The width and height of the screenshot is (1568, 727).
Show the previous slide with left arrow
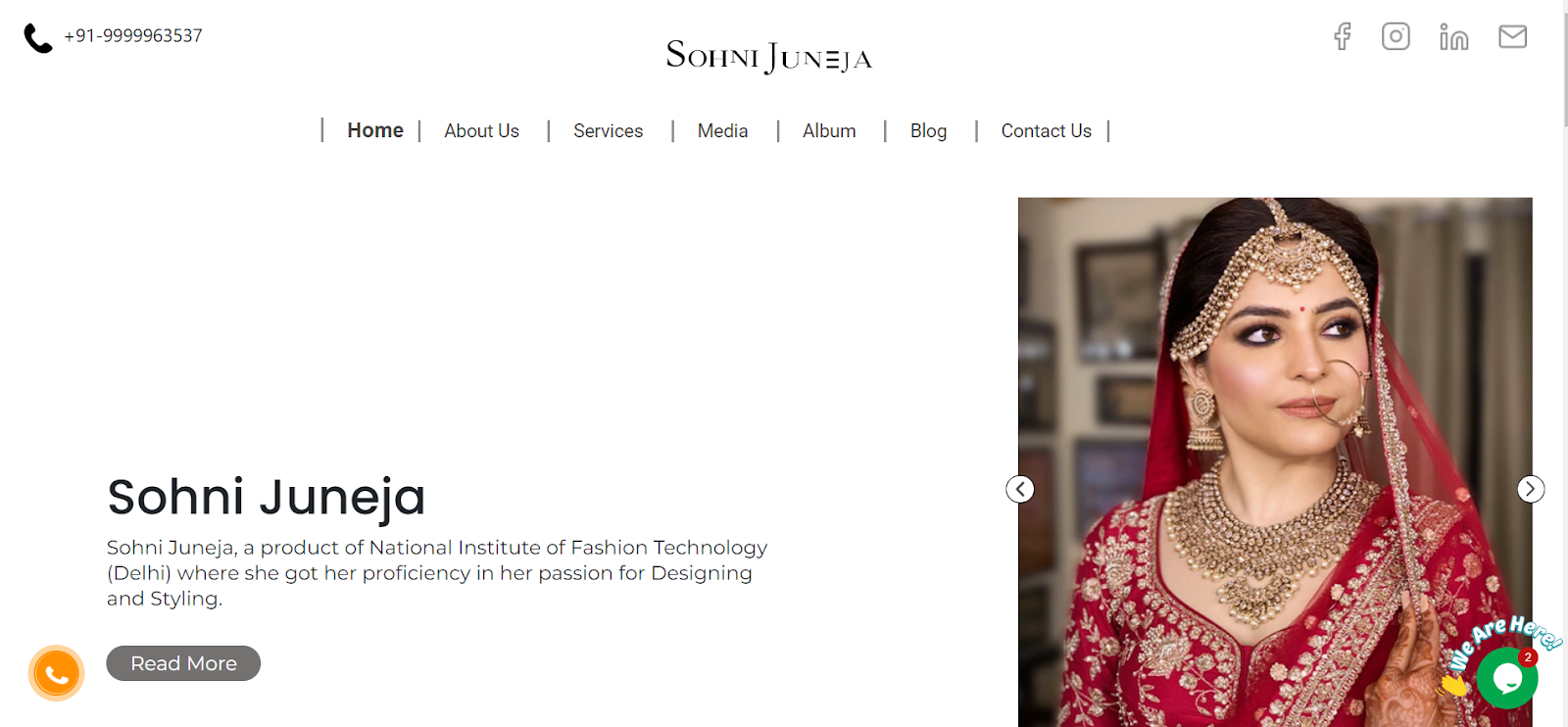point(1020,489)
